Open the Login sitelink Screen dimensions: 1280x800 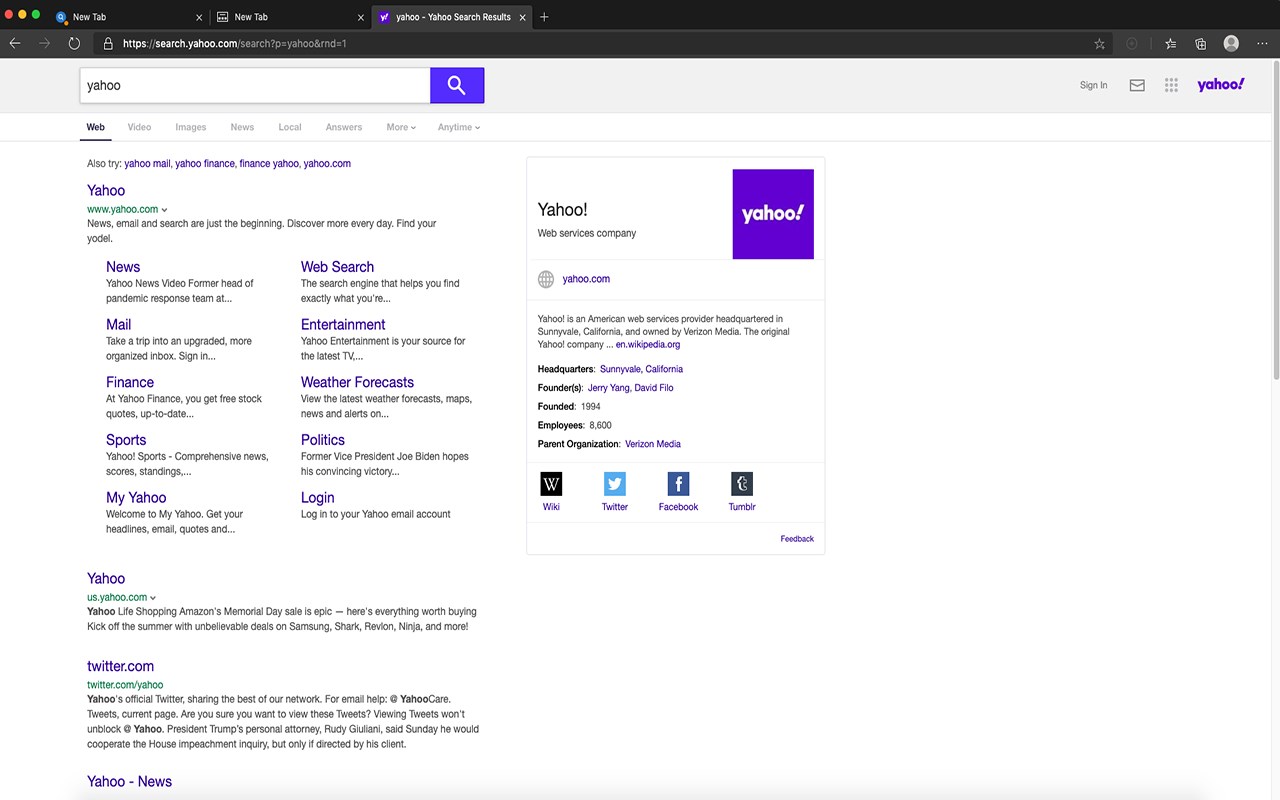(318, 498)
